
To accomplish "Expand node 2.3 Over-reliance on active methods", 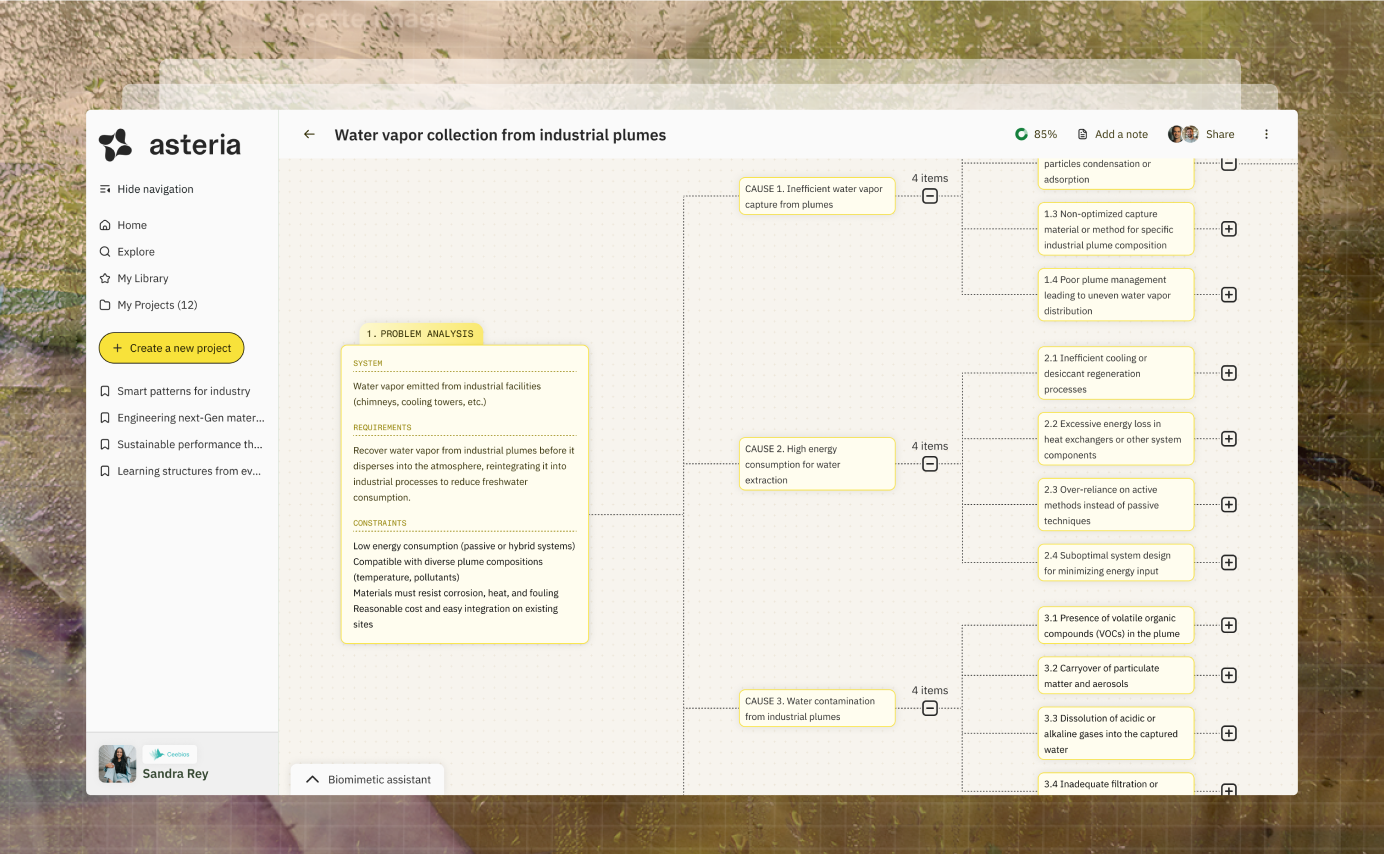I will (x=1229, y=505).
